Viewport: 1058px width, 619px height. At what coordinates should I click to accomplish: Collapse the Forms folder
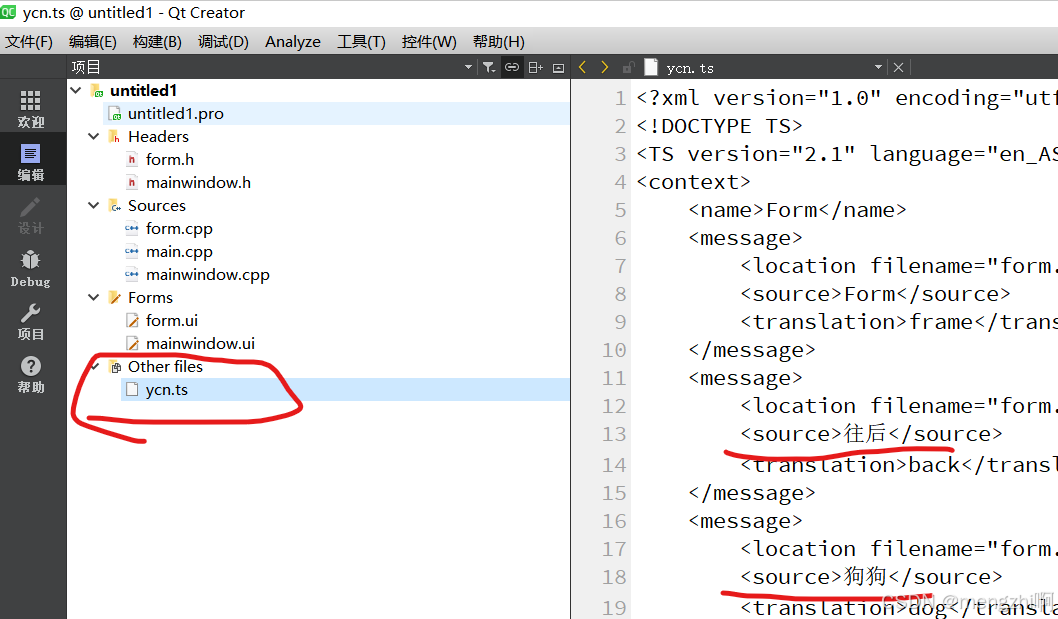click(94, 297)
